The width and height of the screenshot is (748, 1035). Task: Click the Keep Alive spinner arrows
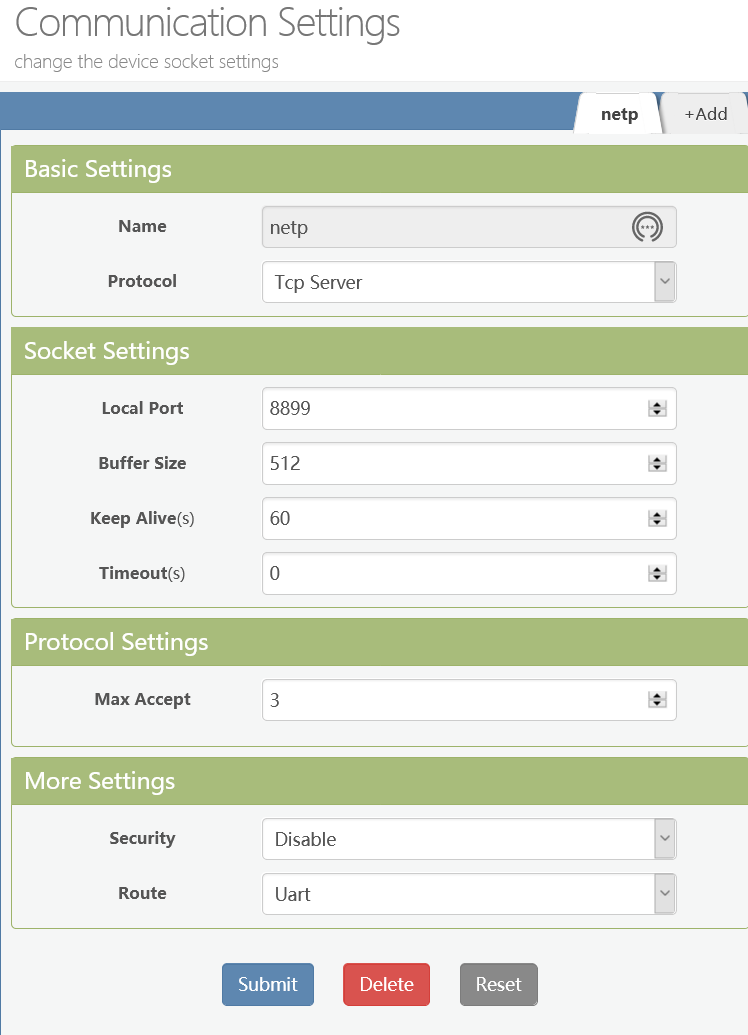pos(657,519)
